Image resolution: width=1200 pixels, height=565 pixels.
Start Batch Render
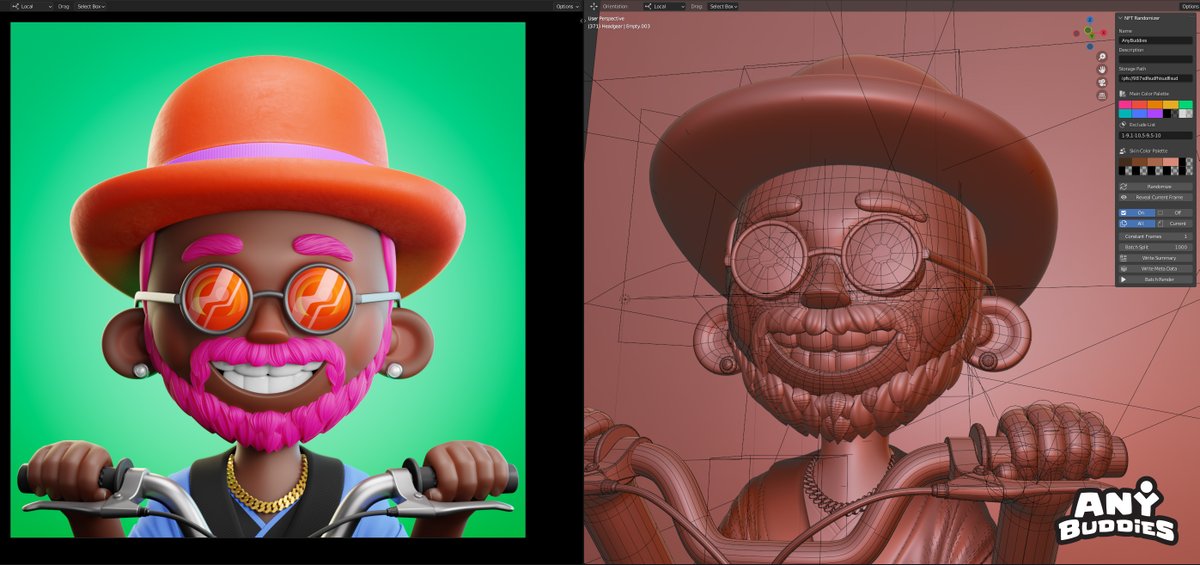pos(1156,279)
